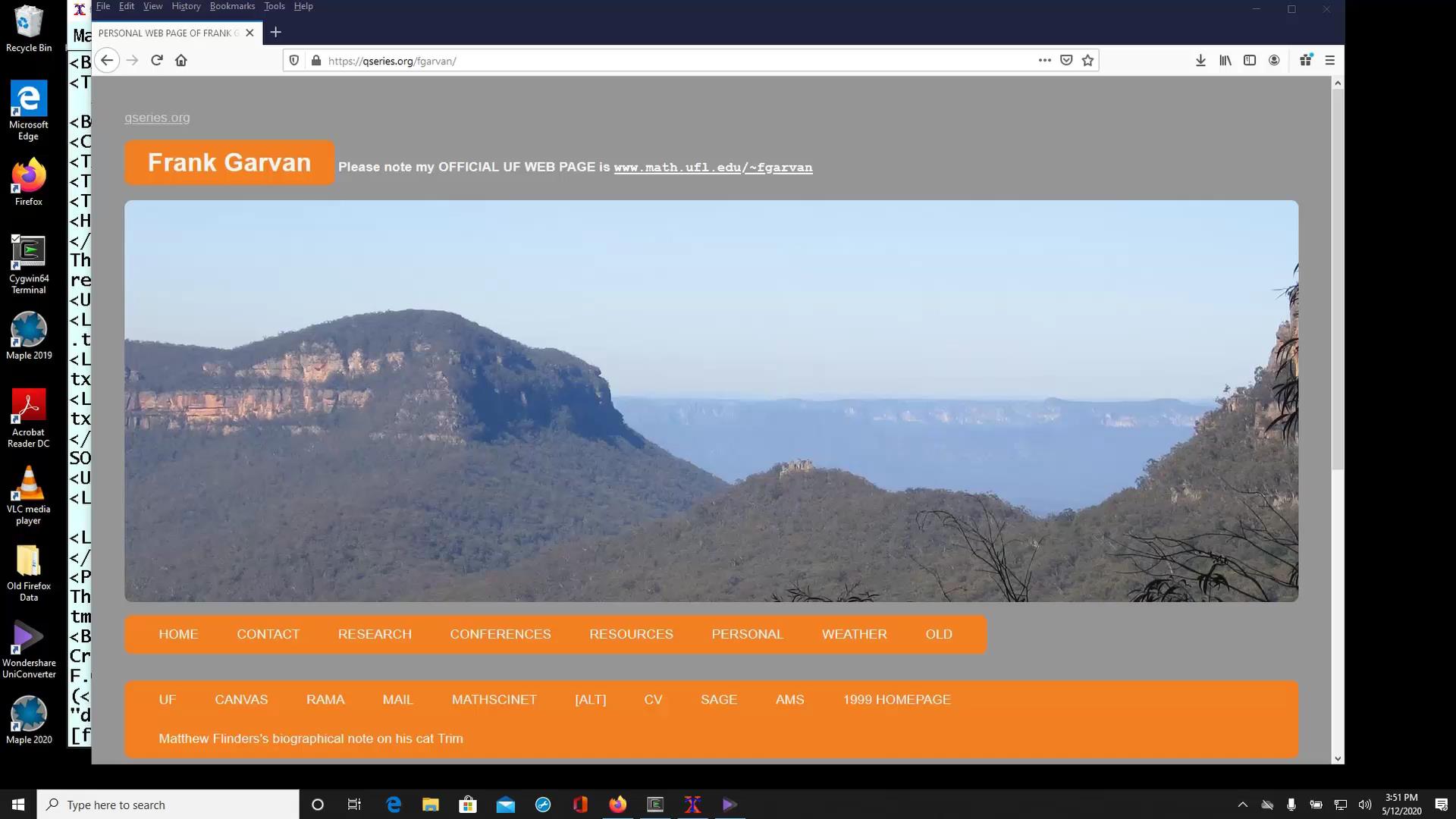
Task: Toggle bookmark star for this page
Action: click(1087, 60)
